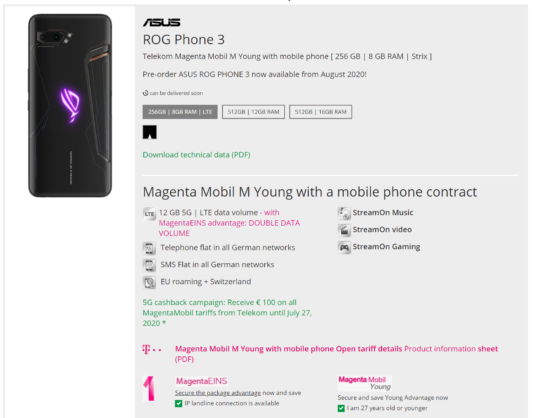Select the black color swatch
550x418 pixels.
point(149,132)
